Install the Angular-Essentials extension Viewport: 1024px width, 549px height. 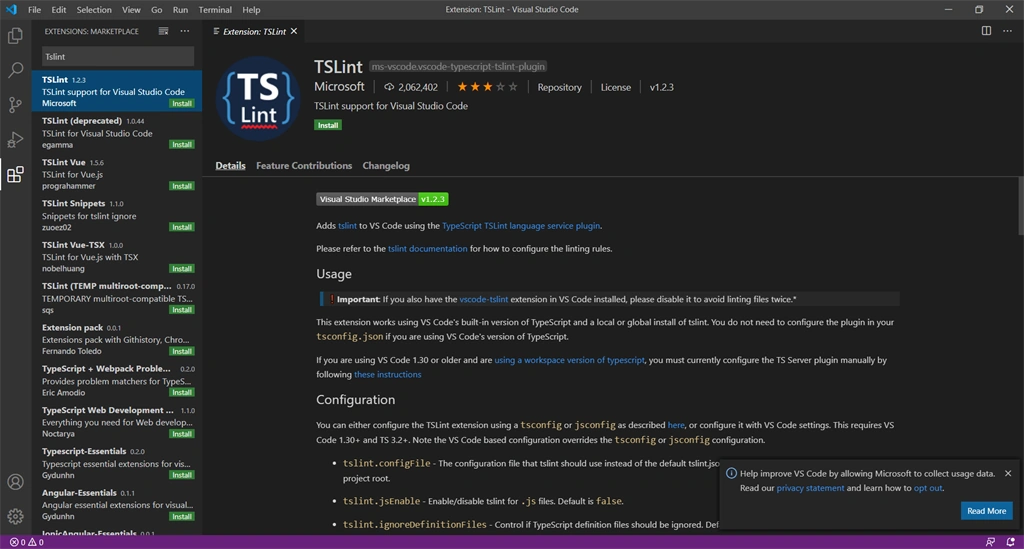(x=182, y=516)
